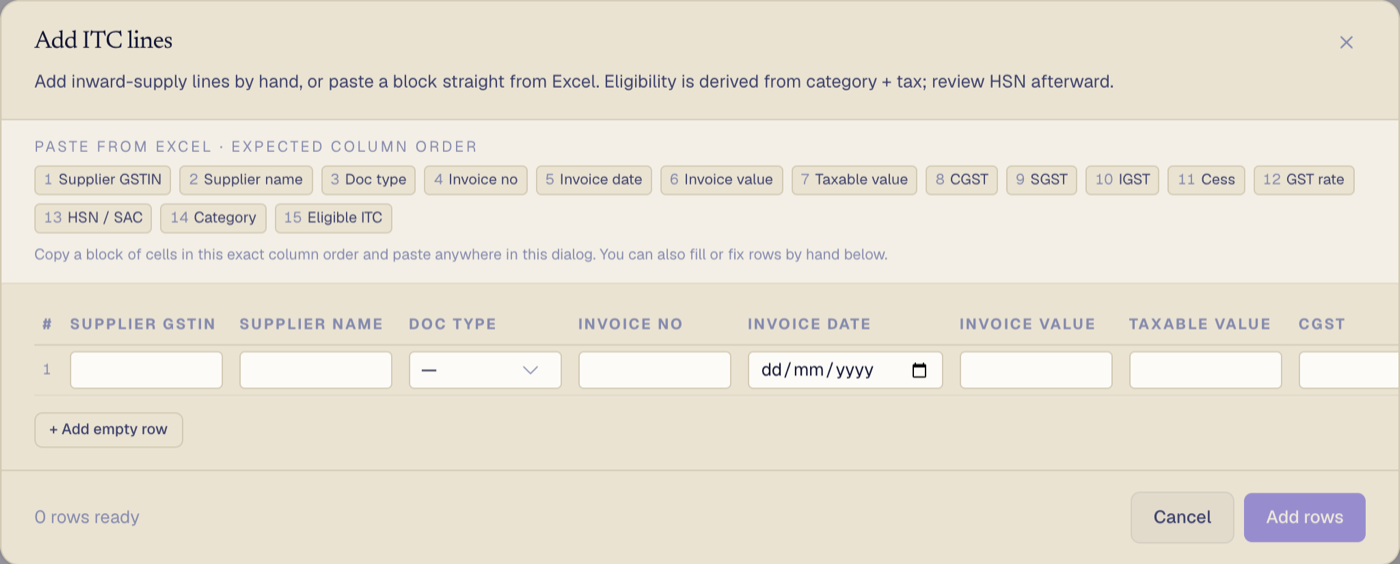Click the Invoice No input field
This screenshot has height=564, width=1400.
[655, 370]
